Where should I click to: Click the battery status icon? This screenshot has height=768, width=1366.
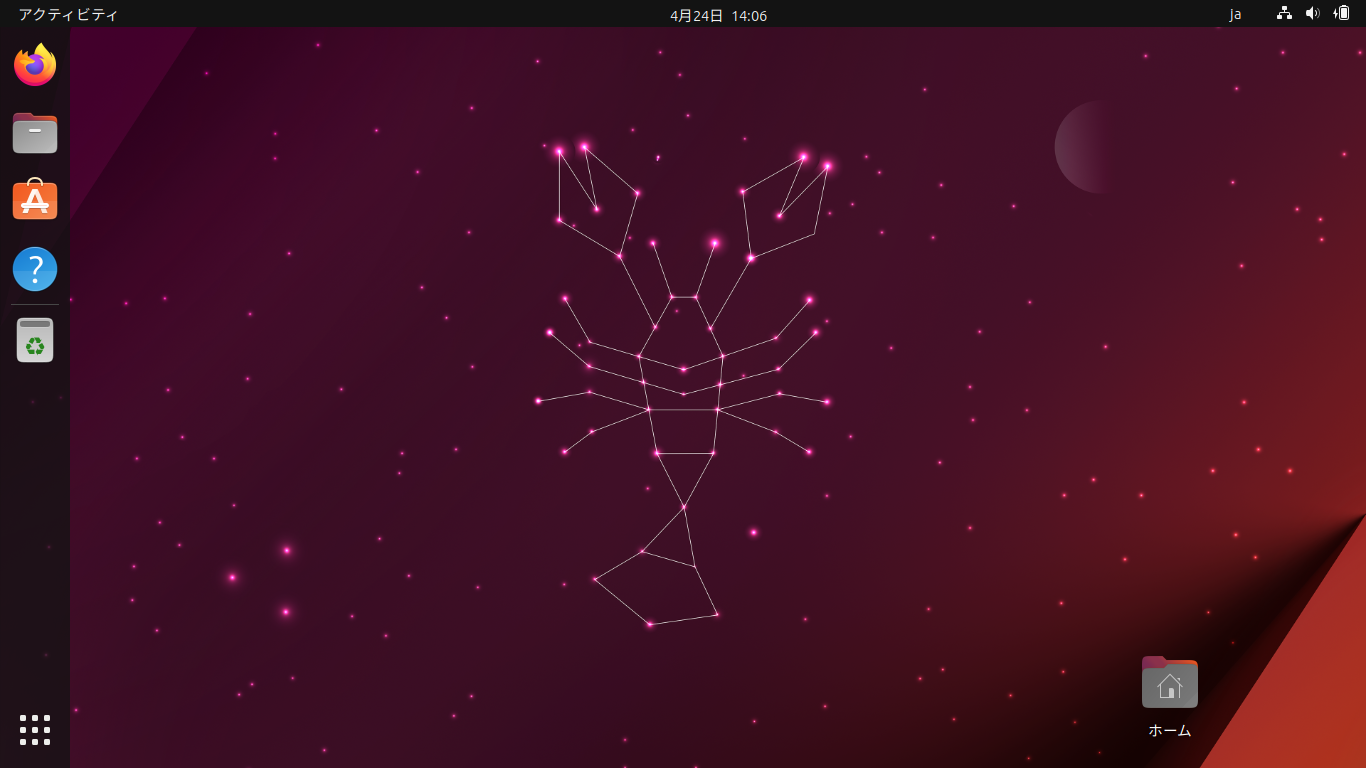(1342, 13)
